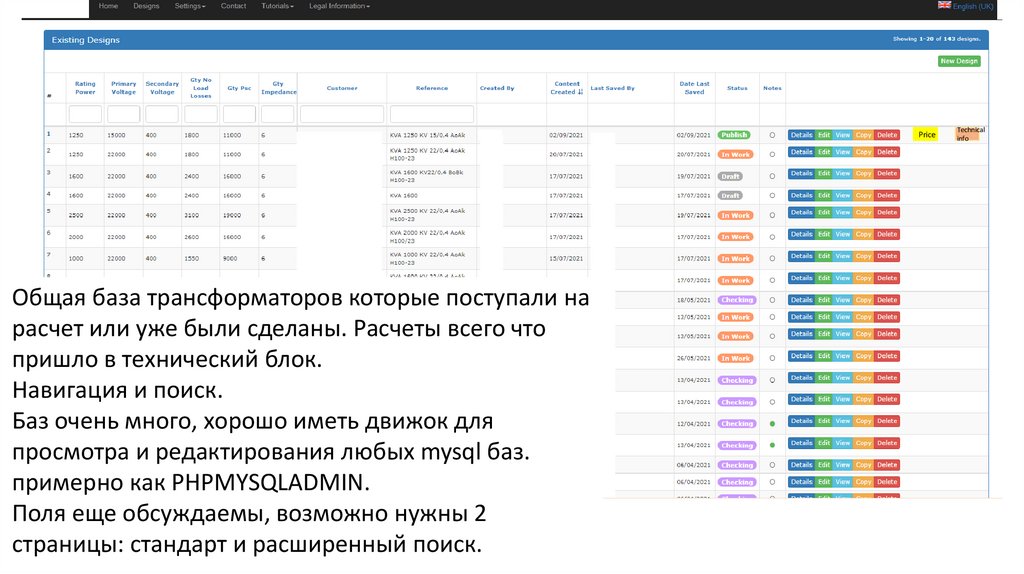Click the Publish status badge in row 1
This screenshot has height=574, width=1024.
click(x=734, y=135)
